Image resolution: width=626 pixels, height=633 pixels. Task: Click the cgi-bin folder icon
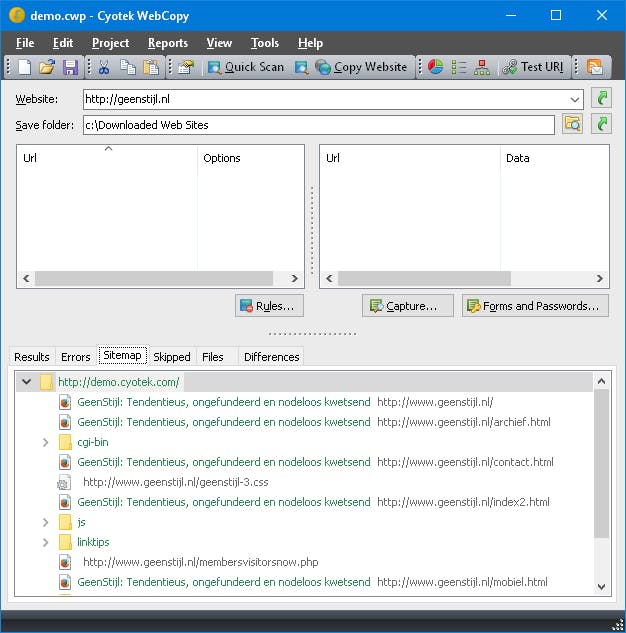point(65,442)
